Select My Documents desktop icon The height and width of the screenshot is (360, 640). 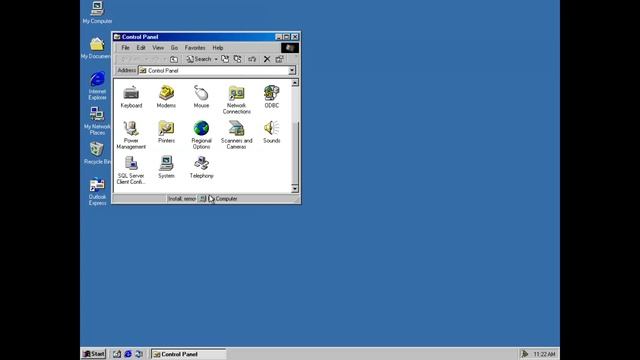tap(96, 48)
